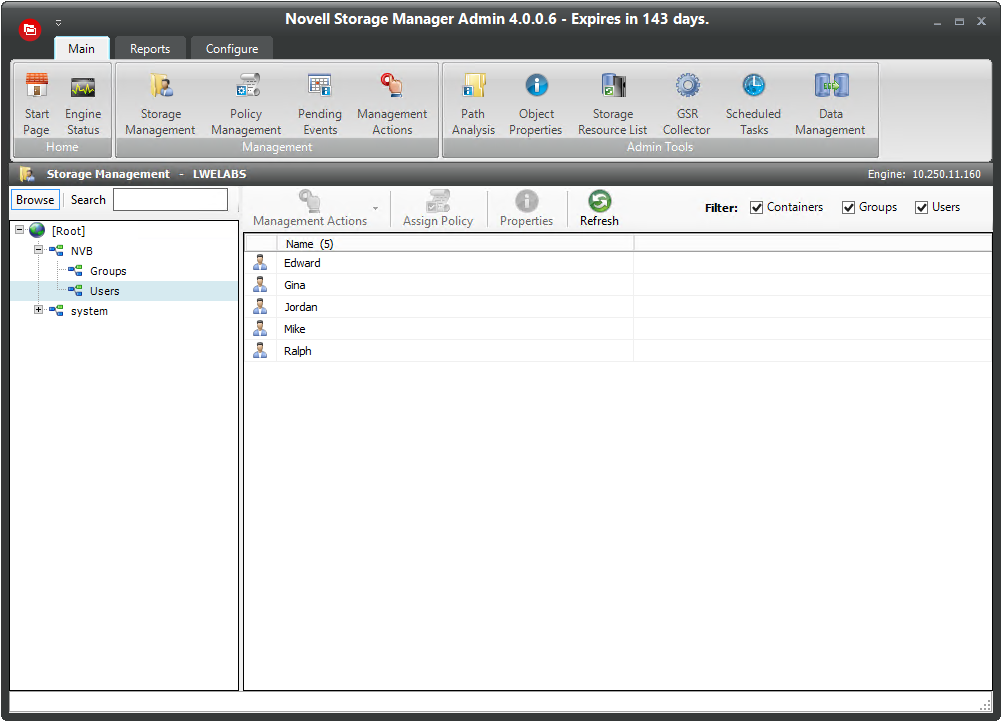Click the Ralph user icon
The height and width of the screenshot is (723, 1004).
click(260, 350)
